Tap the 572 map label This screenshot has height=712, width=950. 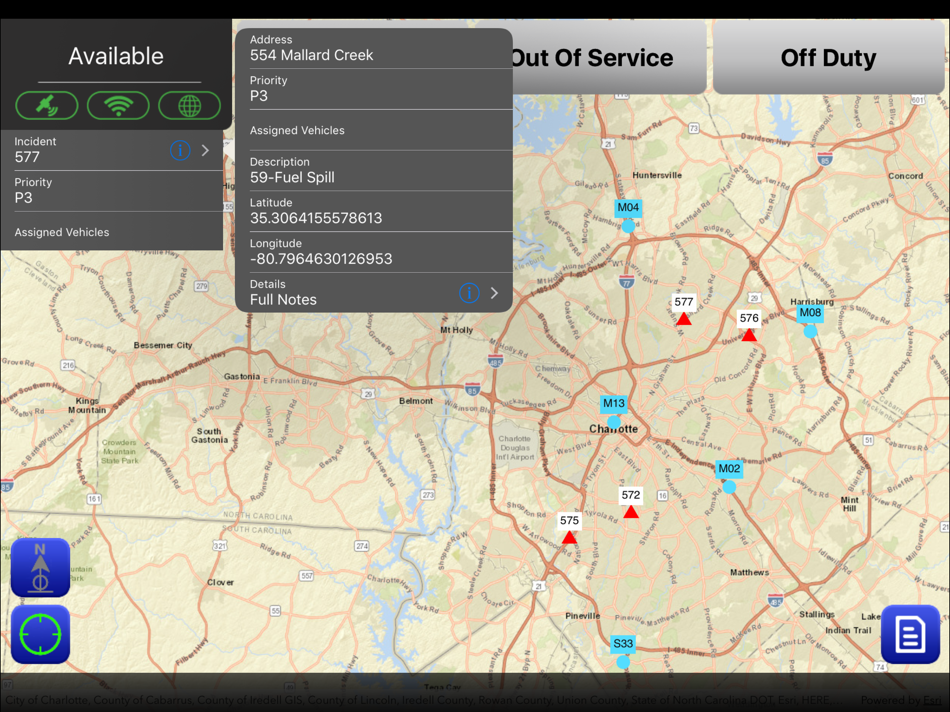pyautogui.click(x=631, y=495)
